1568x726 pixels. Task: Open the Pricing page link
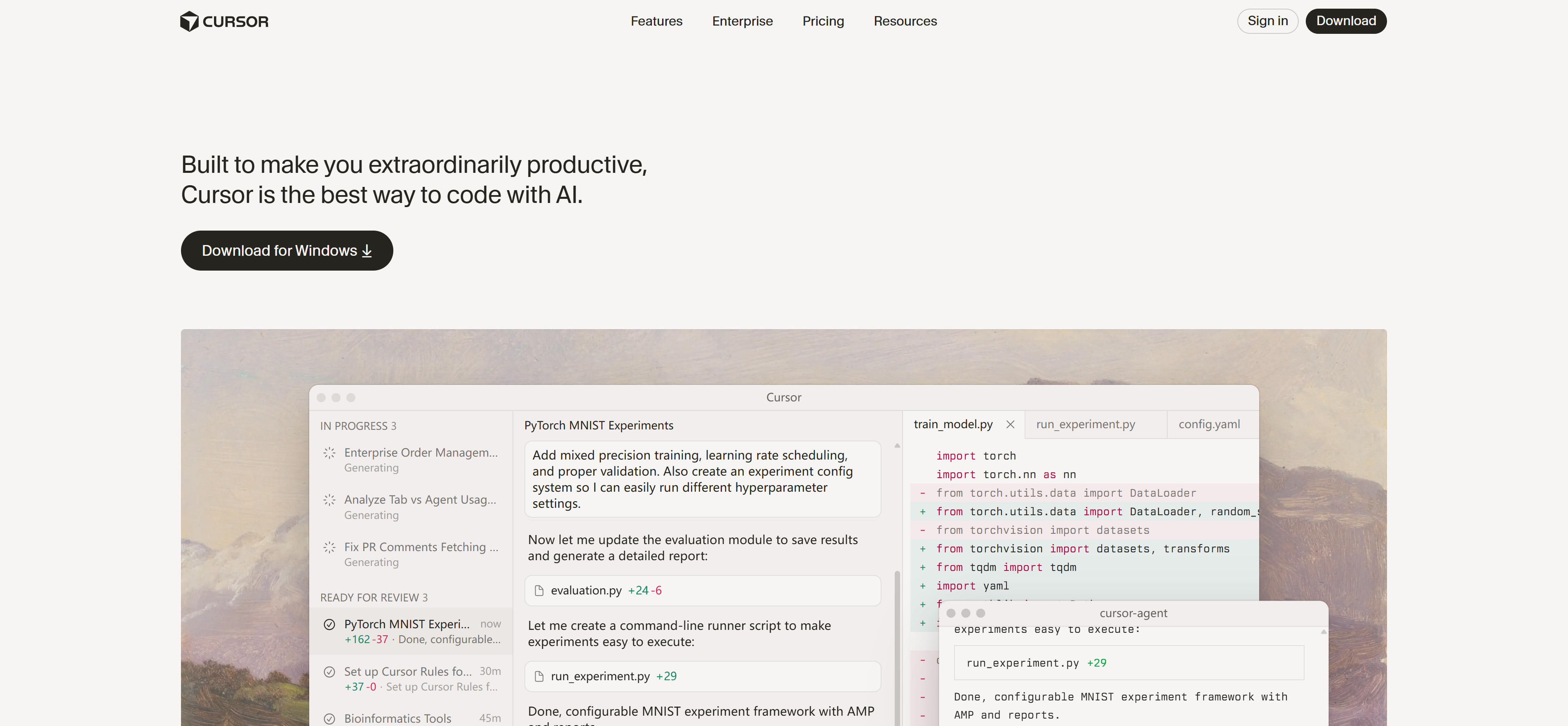[x=823, y=21]
